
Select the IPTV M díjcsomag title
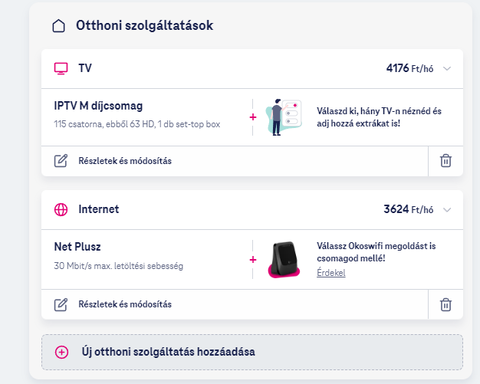click(x=98, y=106)
